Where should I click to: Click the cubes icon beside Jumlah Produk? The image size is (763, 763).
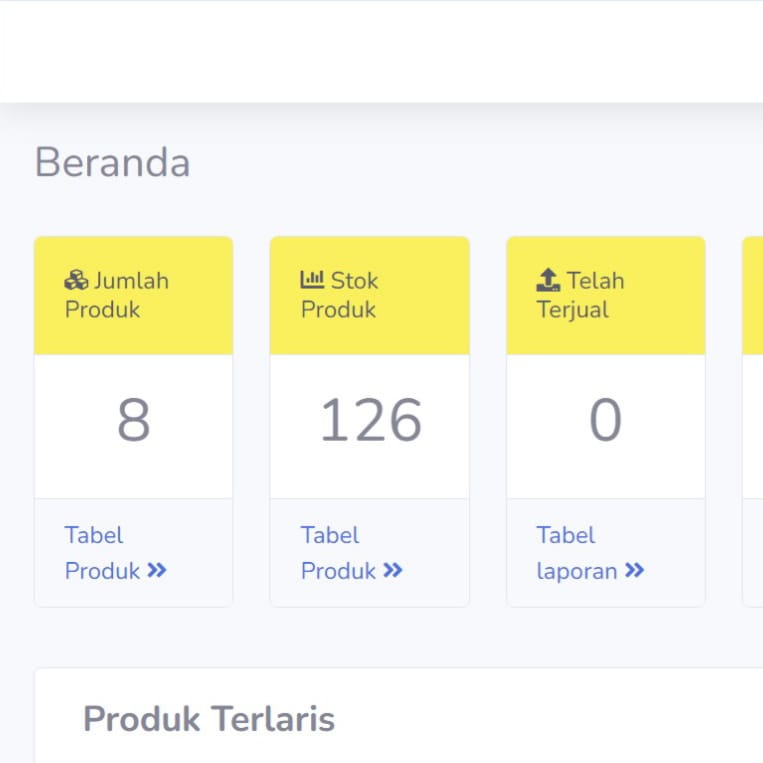pos(77,280)
